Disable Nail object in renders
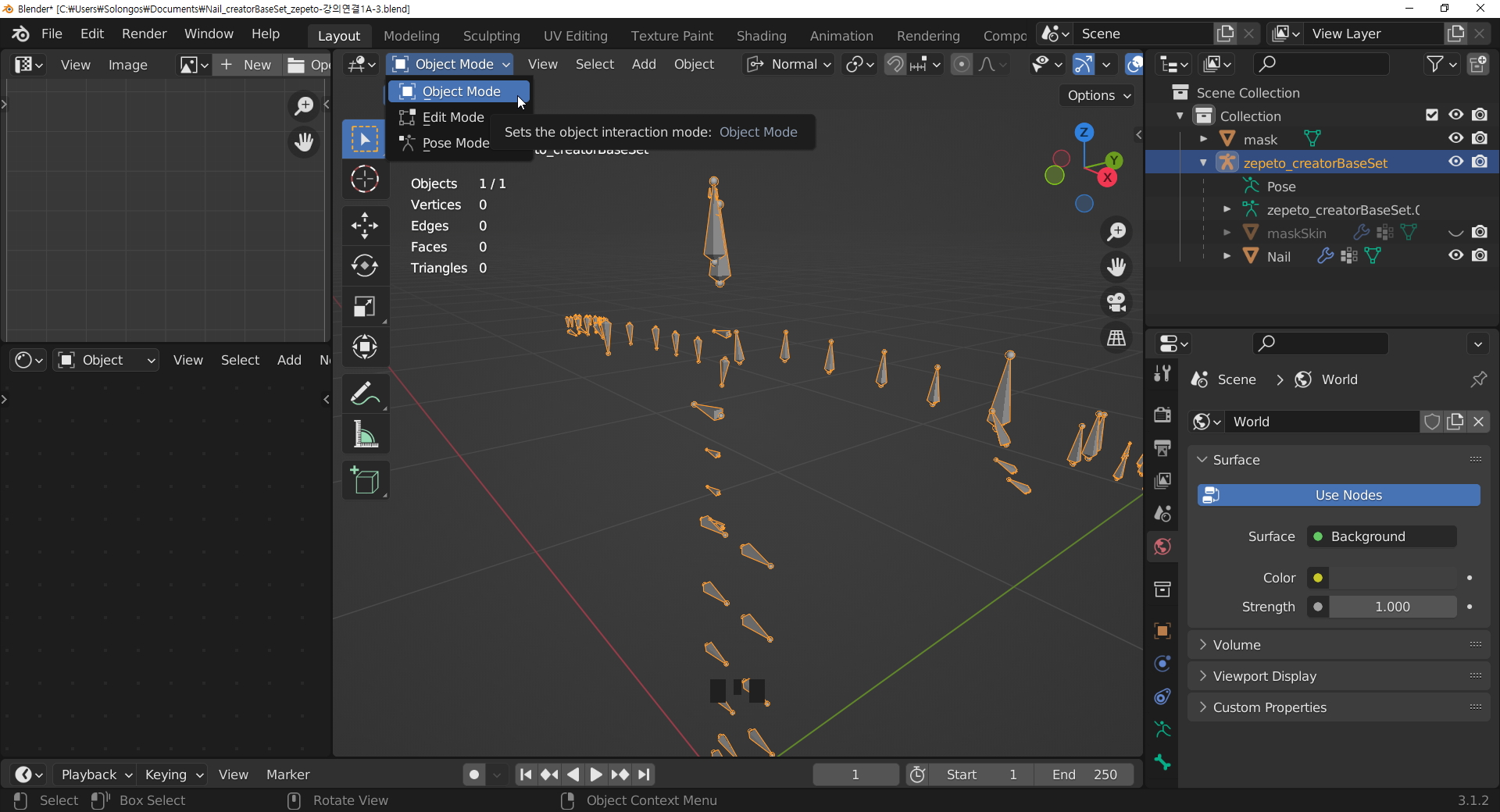This screenshot has width=1500, height=812. [1480, 255]
